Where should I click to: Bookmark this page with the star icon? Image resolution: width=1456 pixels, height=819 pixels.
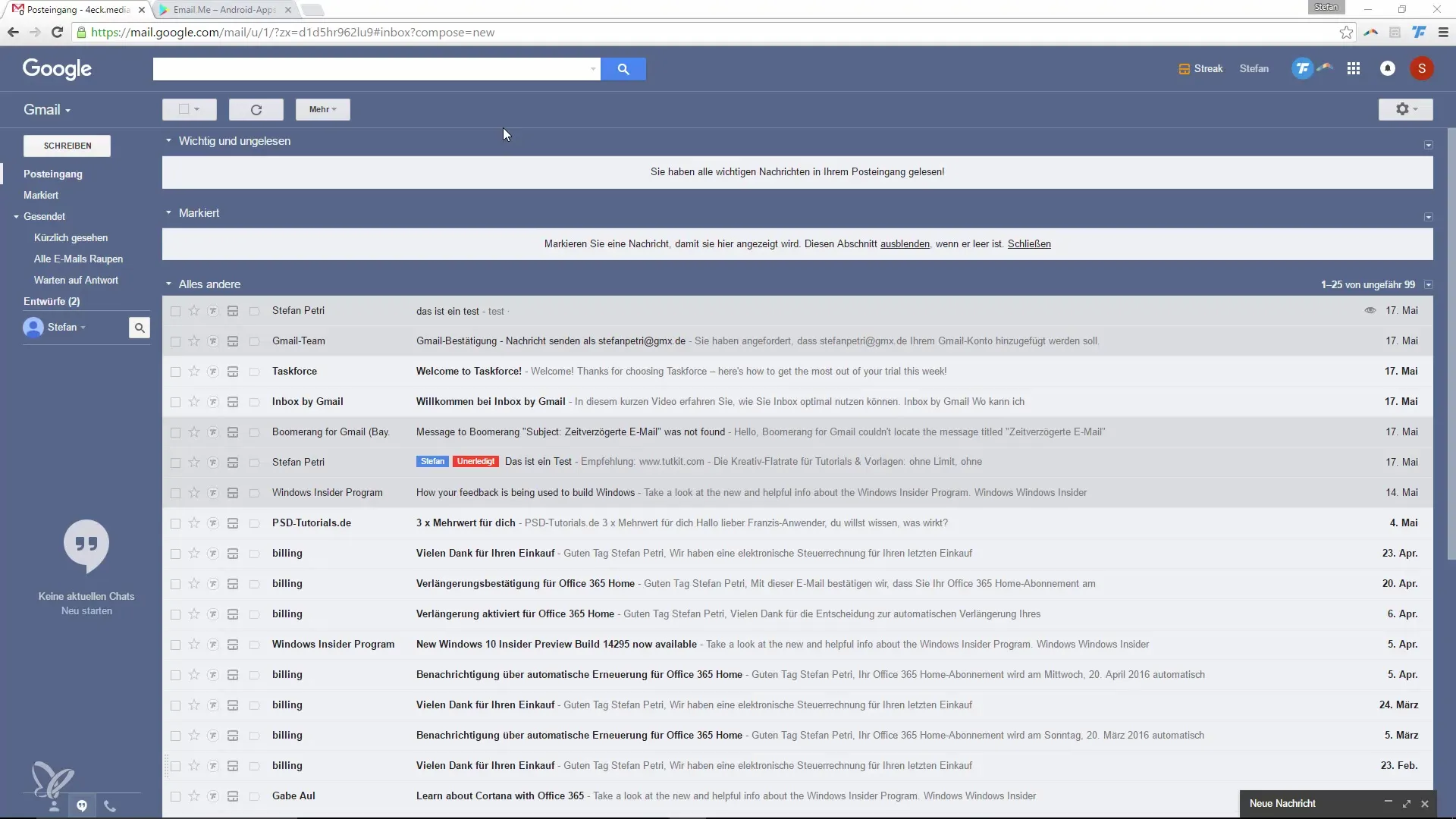coord(1346,32)
